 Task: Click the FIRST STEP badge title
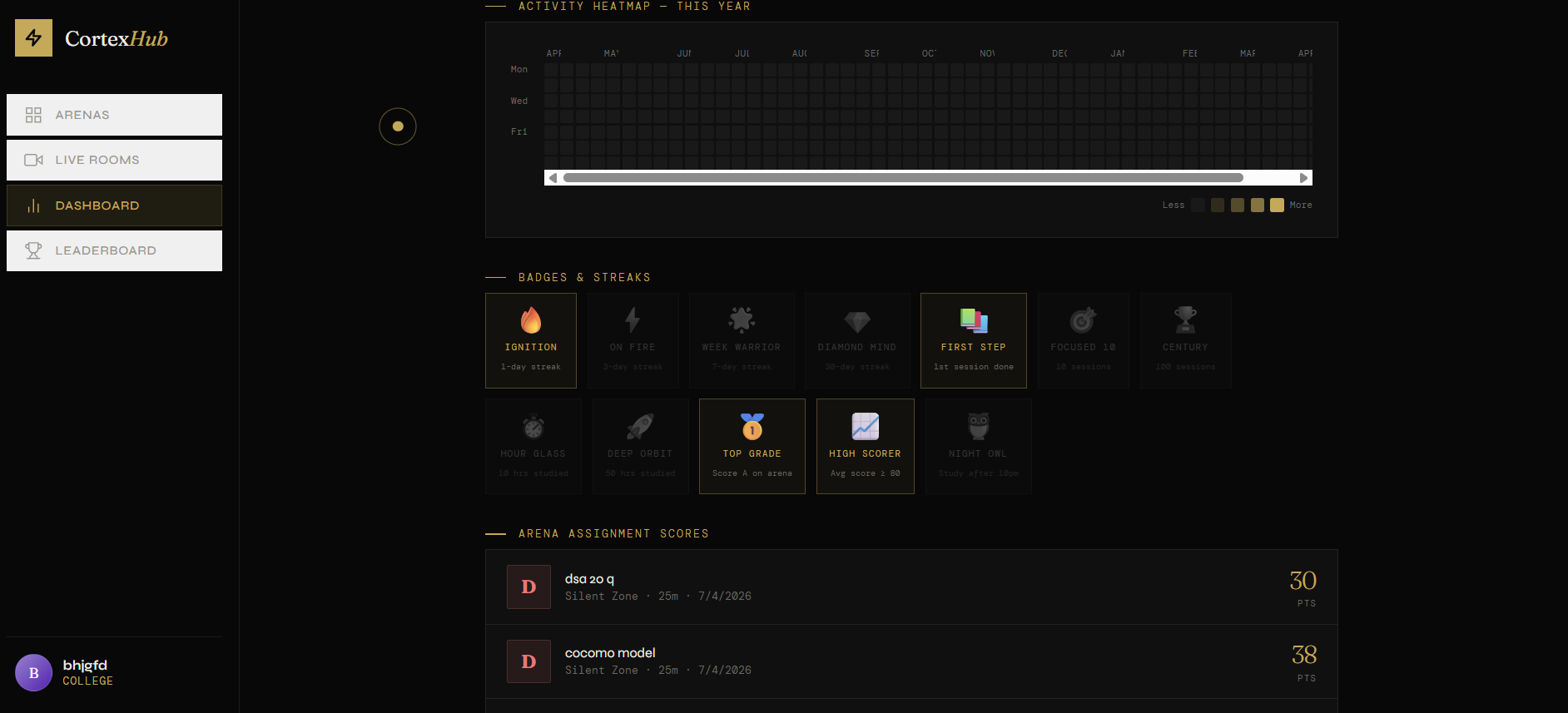point(974,348)
